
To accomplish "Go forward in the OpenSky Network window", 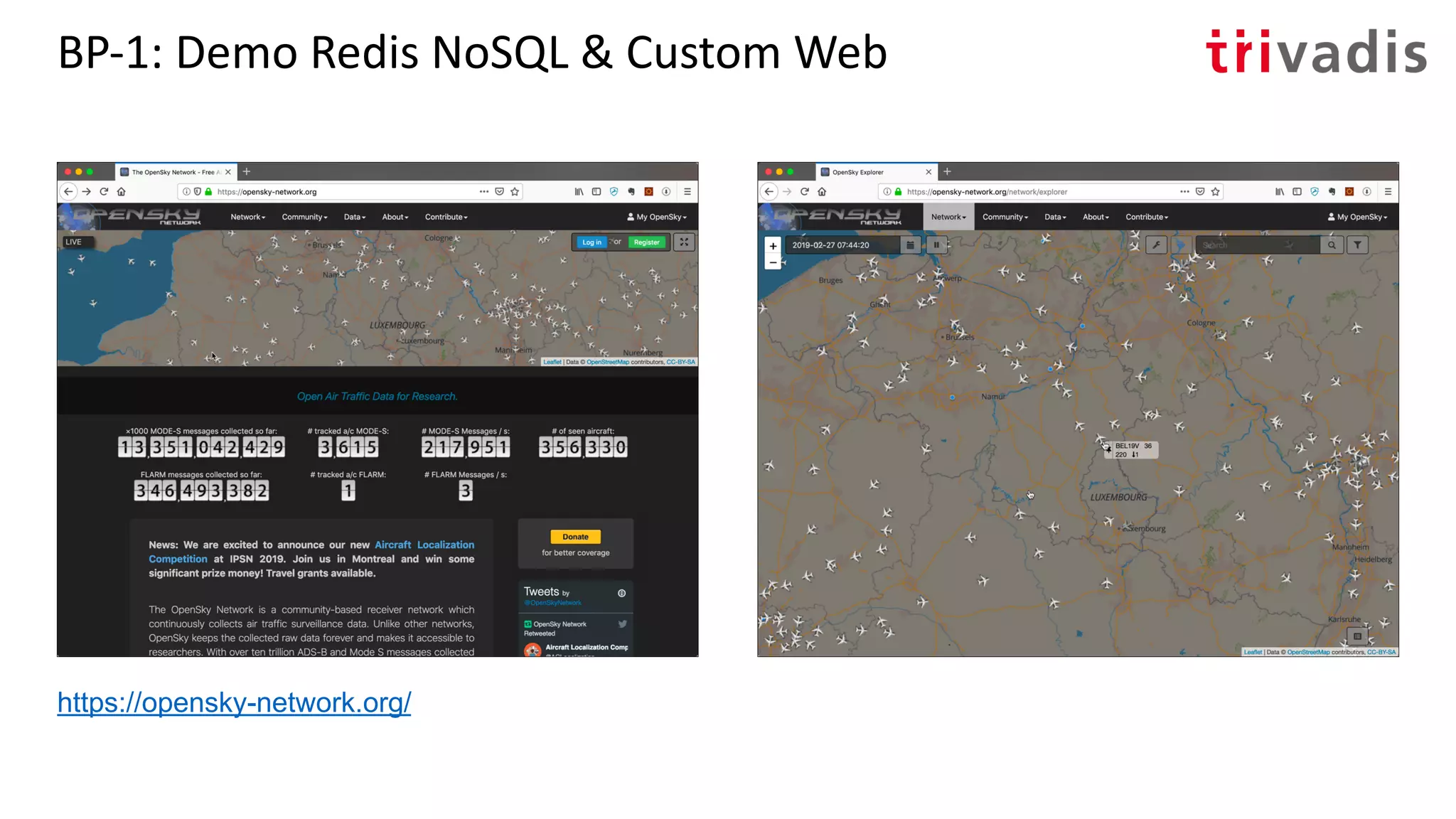I will tap(87, 191).
